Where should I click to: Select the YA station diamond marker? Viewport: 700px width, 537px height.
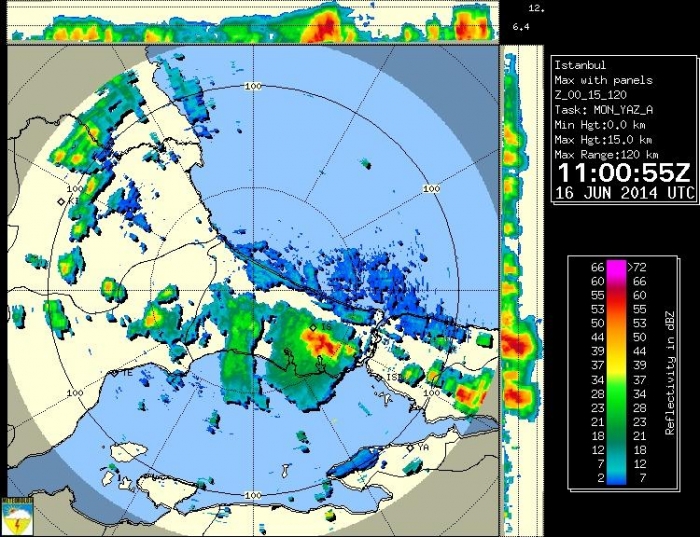(410, 448)
